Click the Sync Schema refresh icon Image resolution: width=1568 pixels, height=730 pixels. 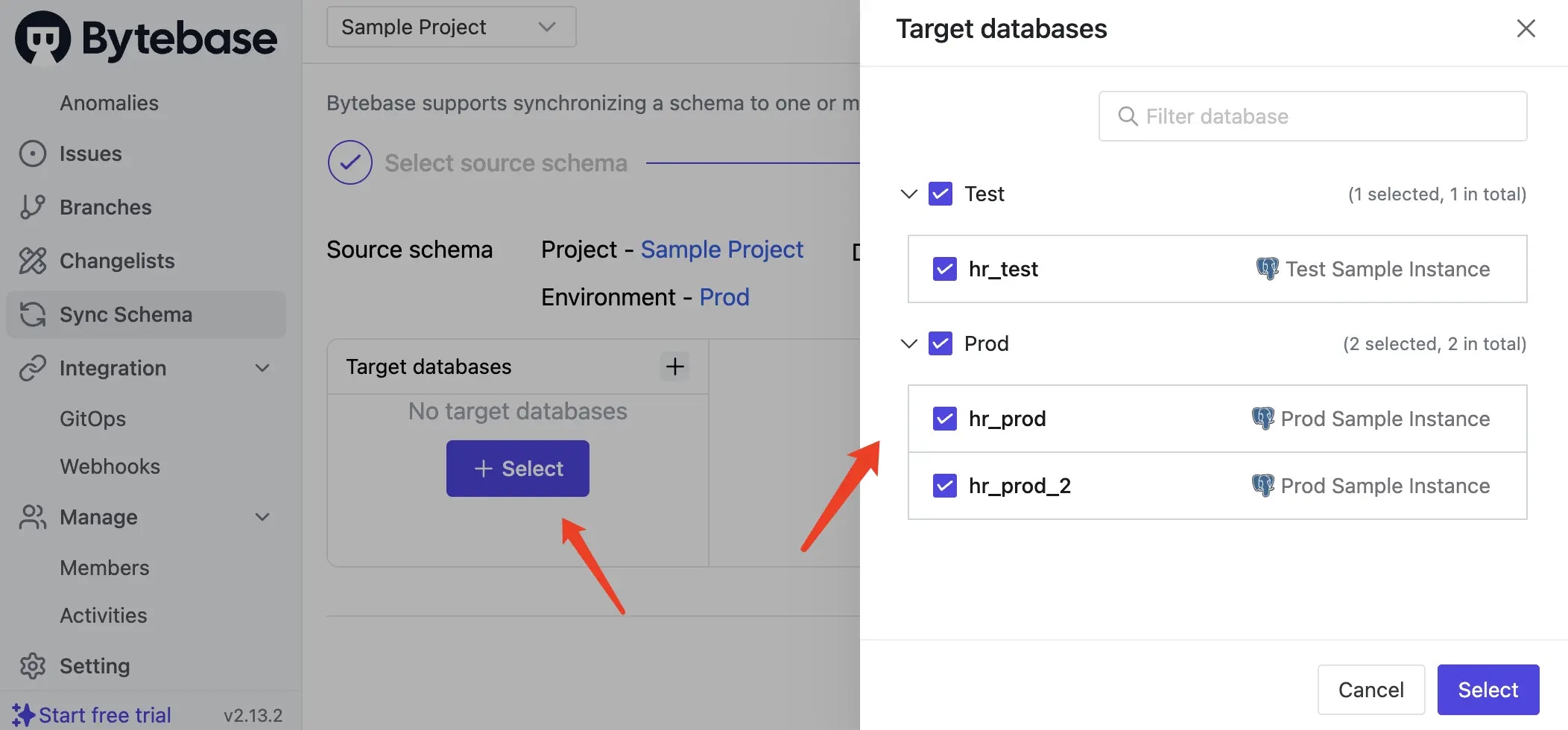(33, 314)
